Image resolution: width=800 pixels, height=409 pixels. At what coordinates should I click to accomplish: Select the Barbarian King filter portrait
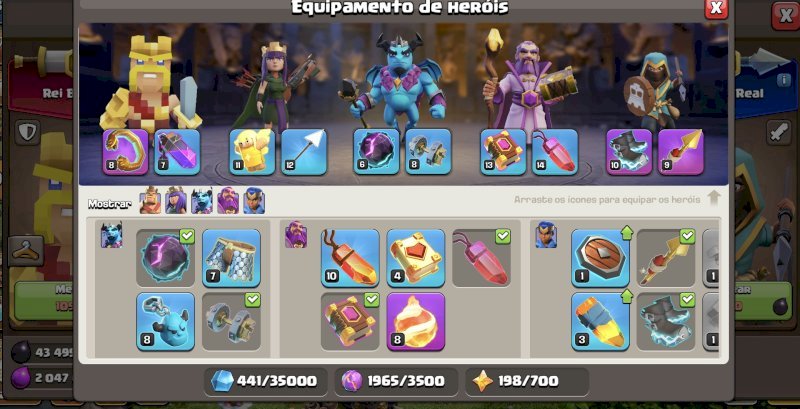click(150, 200)
